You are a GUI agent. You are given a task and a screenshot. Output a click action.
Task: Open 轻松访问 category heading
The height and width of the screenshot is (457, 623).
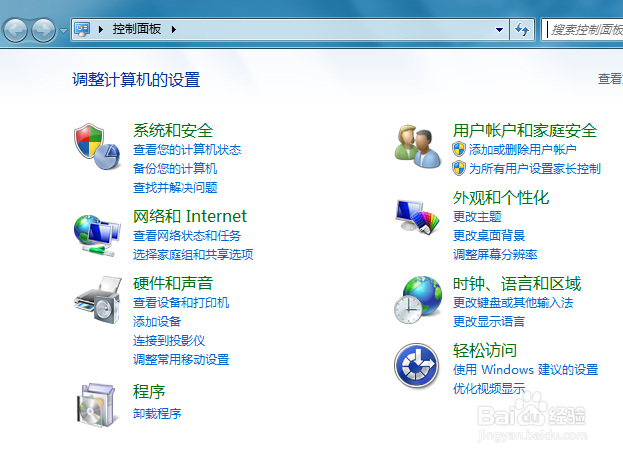[485, 350]
